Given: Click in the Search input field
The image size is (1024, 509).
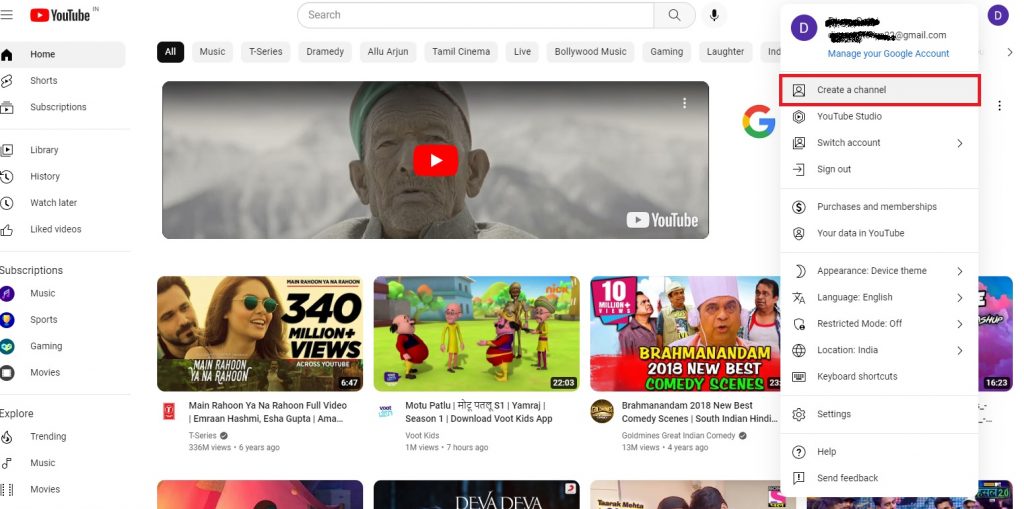Looking at the screenshot, I should click(475, 15).
